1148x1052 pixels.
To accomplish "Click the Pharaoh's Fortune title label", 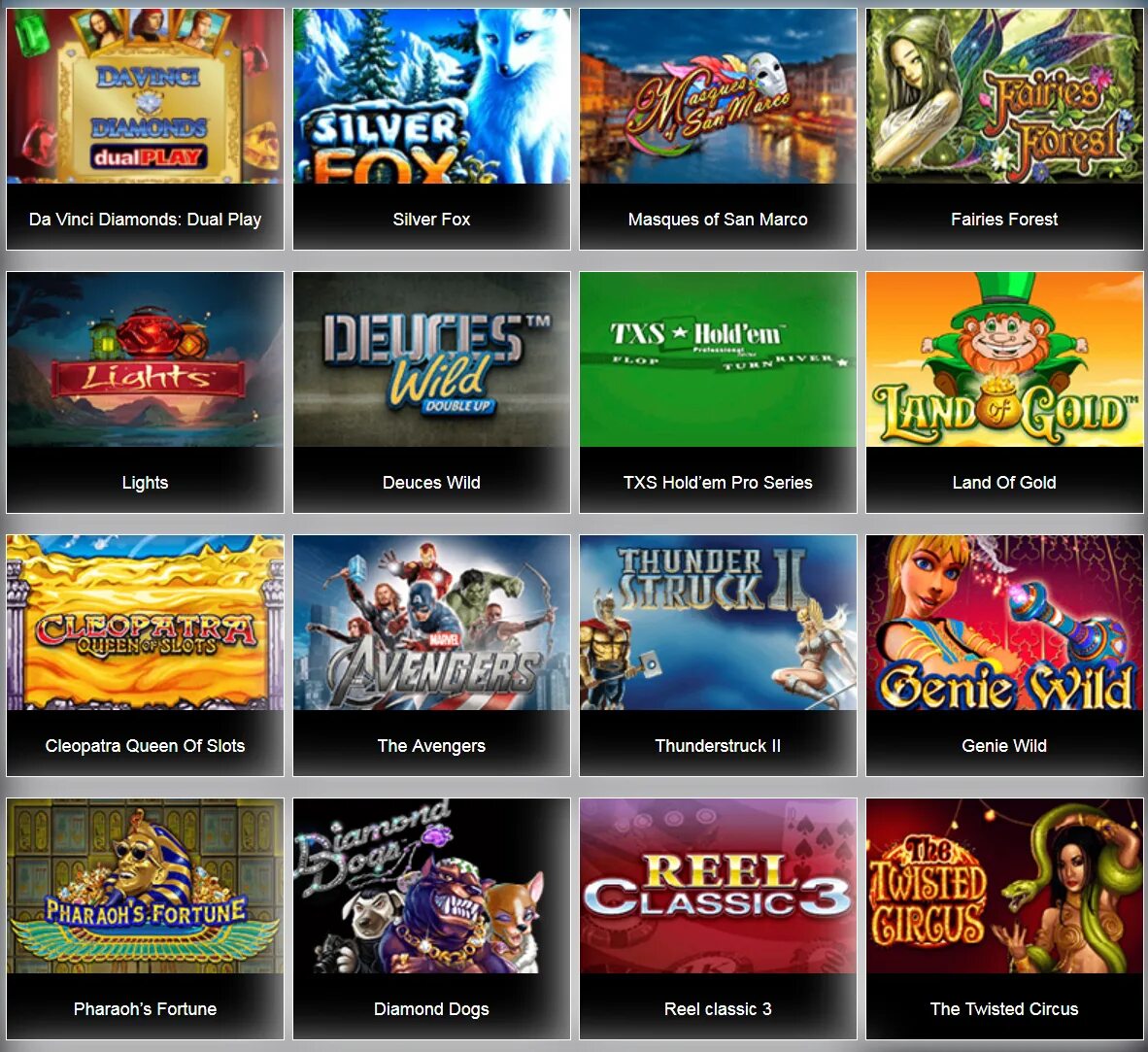I will pos(145,1009).
